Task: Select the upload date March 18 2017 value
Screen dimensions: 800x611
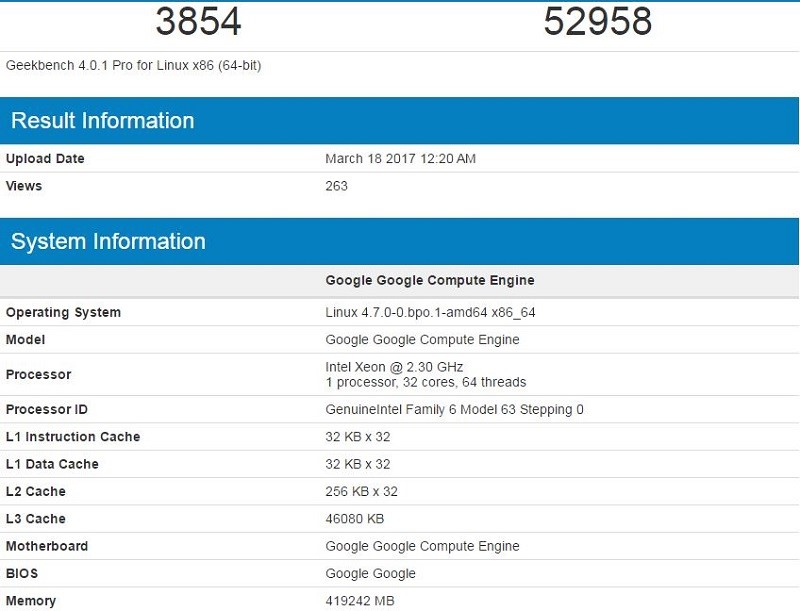Action: click(401, 159)
